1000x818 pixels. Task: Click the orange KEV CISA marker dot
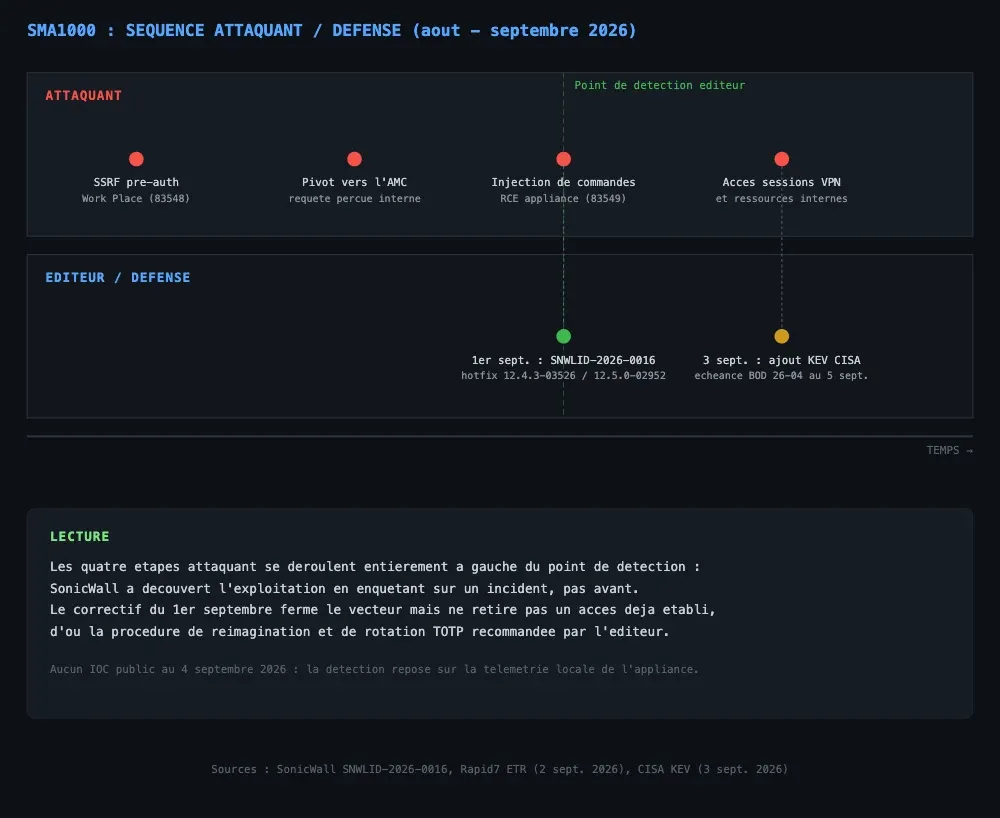pos(781,336)
